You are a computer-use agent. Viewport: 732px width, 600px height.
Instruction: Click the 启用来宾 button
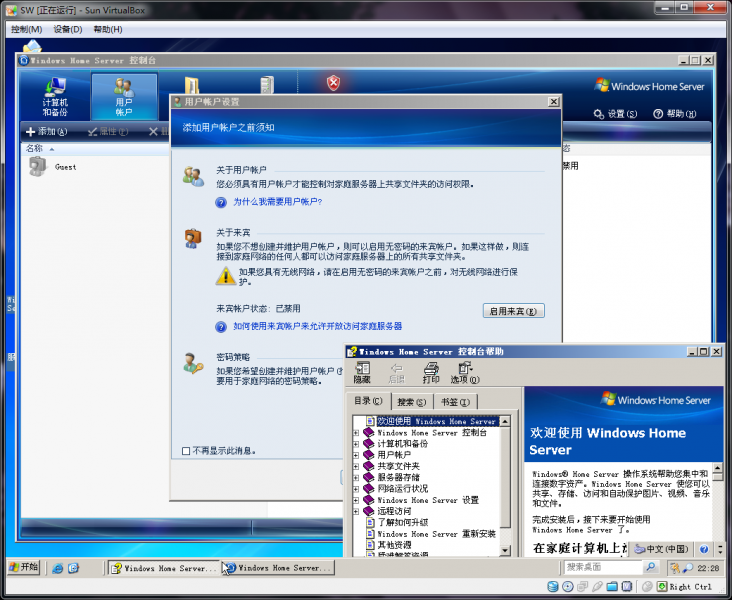513,311
